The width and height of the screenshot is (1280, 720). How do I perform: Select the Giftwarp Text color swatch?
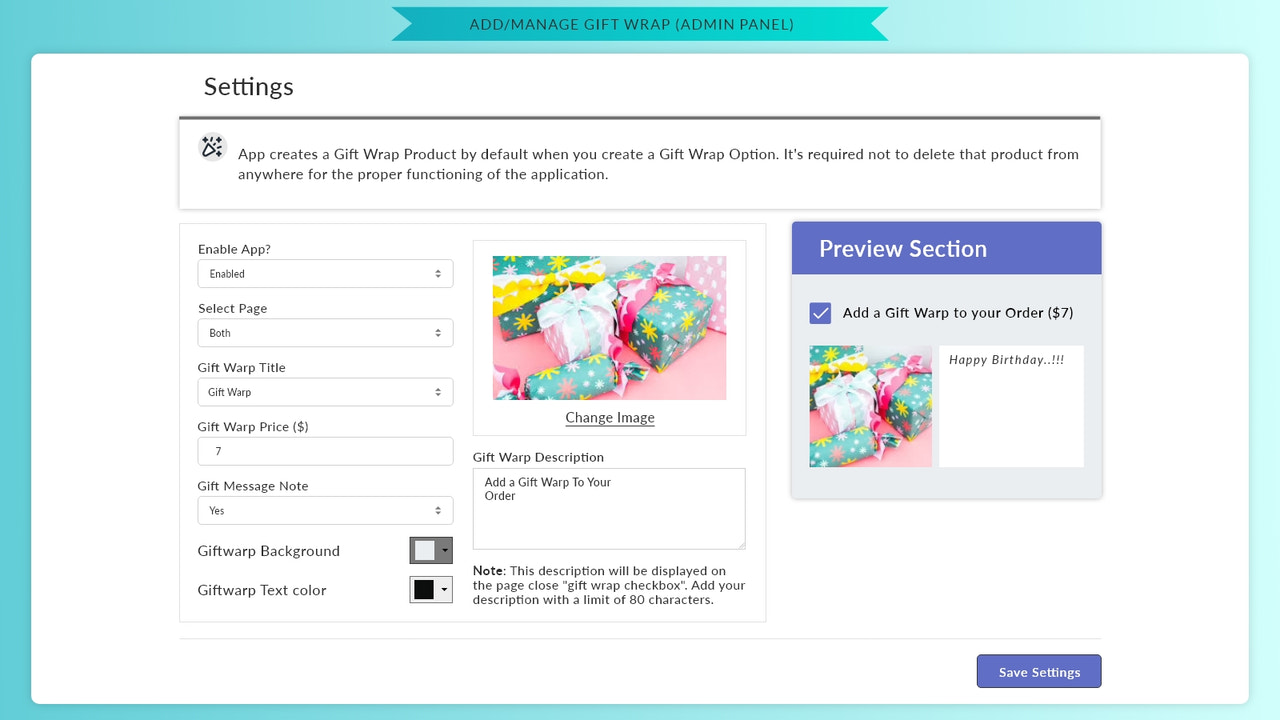tap(424, 589)
